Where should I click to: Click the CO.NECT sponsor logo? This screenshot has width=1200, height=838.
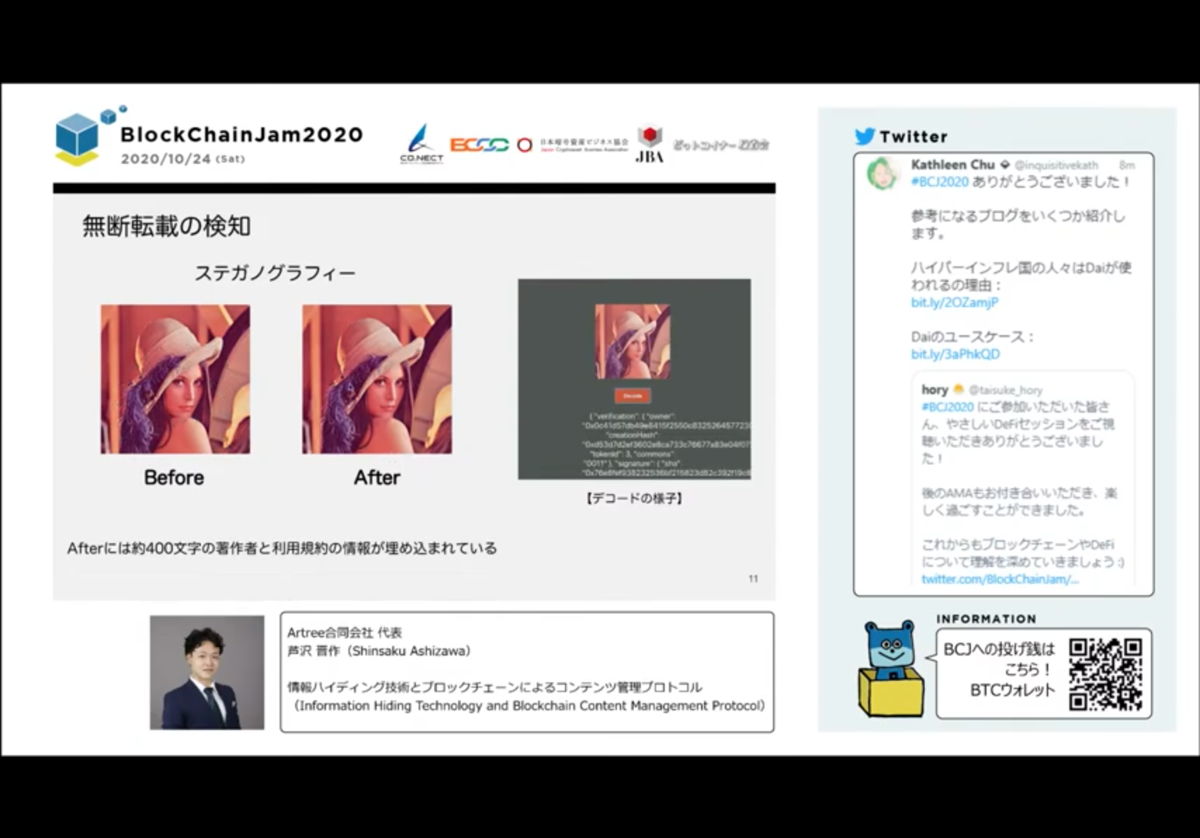click(x=421, y=144)
